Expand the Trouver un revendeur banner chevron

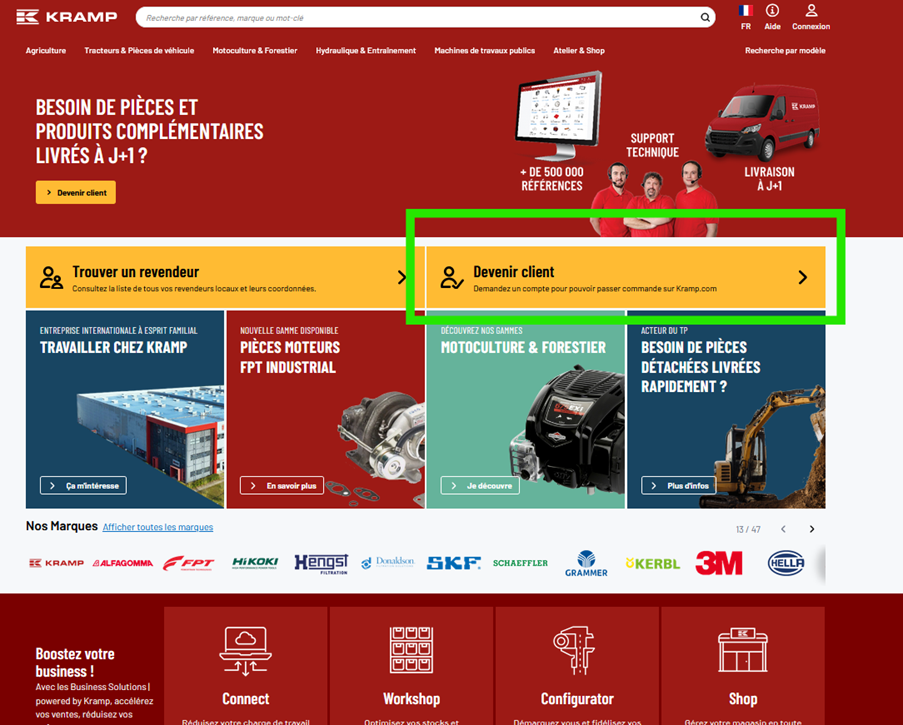tap(402, 278)
